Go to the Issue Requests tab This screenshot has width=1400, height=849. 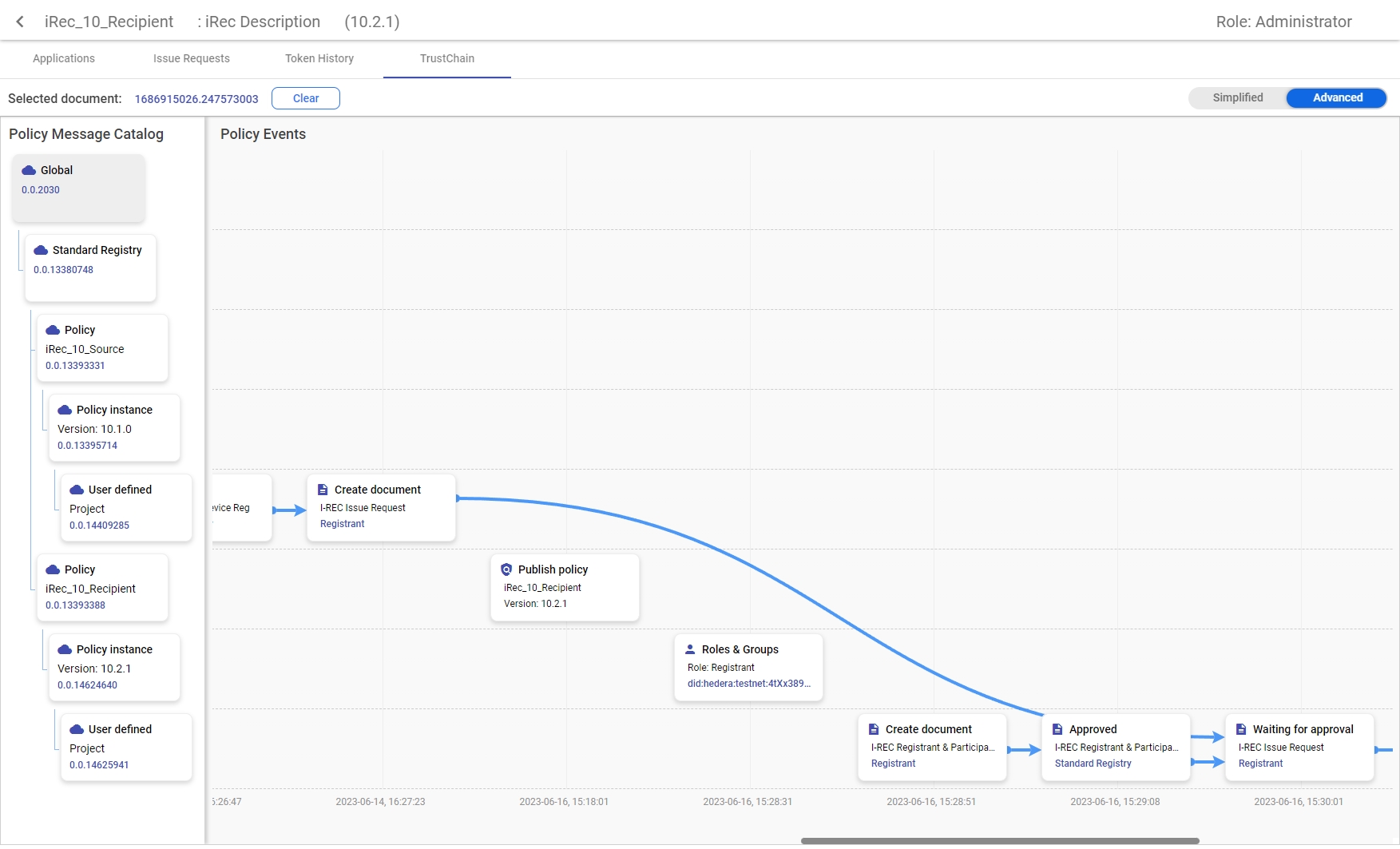pos(192,58)
